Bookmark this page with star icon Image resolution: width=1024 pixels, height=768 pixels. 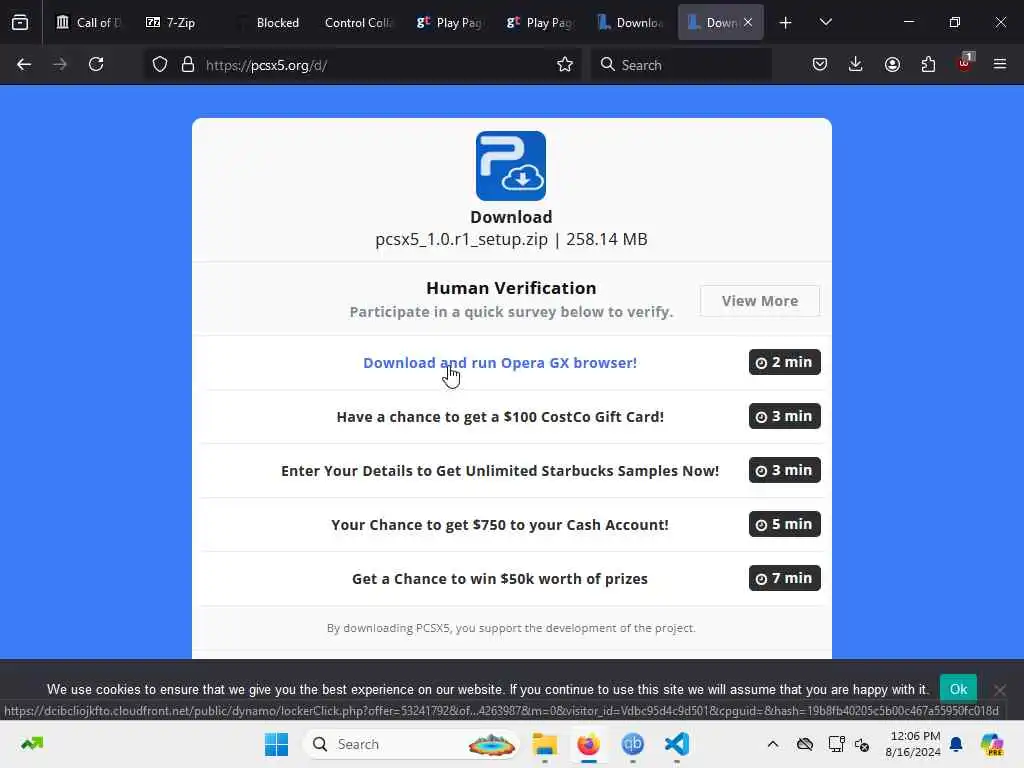point(564,64)
